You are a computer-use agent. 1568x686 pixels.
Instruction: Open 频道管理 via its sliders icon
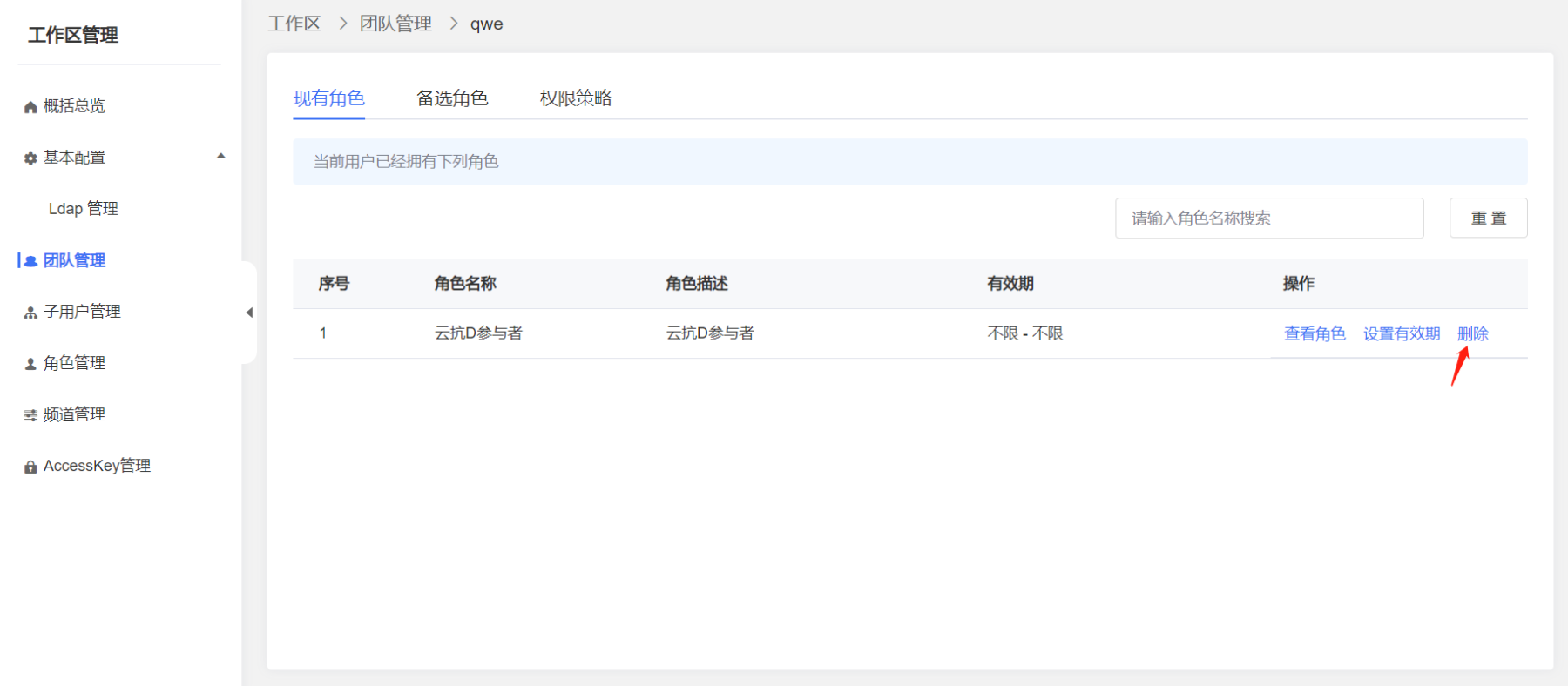30,415
